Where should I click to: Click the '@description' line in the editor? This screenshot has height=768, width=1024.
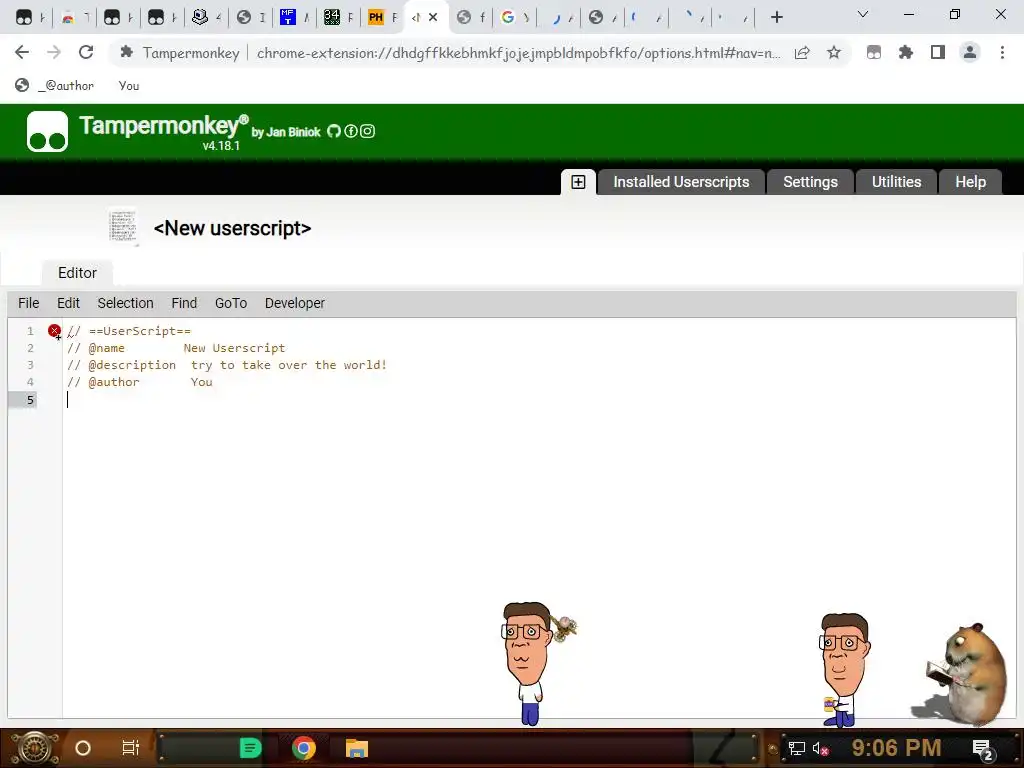(x=227, y=365)
